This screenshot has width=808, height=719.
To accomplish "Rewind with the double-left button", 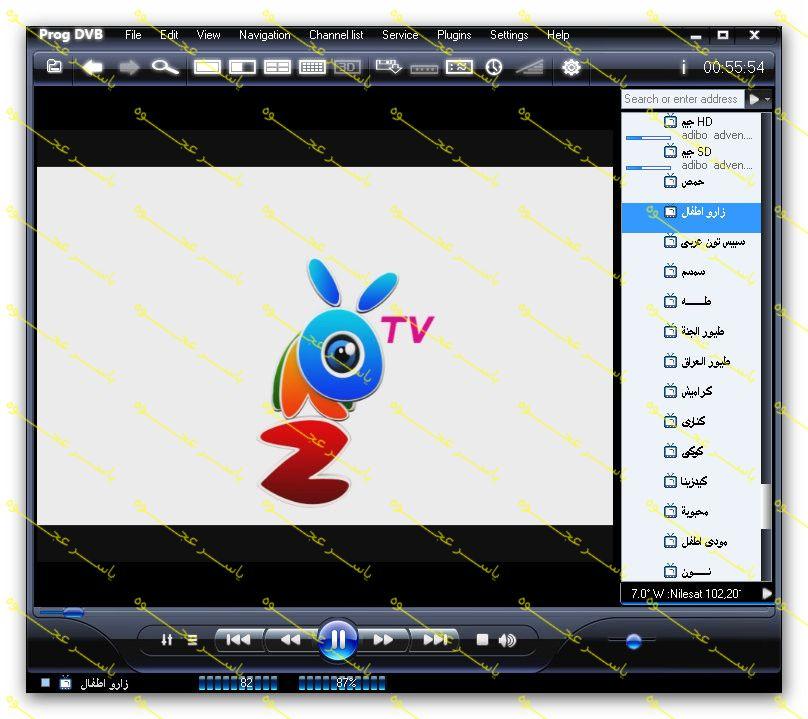I will pyautogui.click(x=290, y=640).
